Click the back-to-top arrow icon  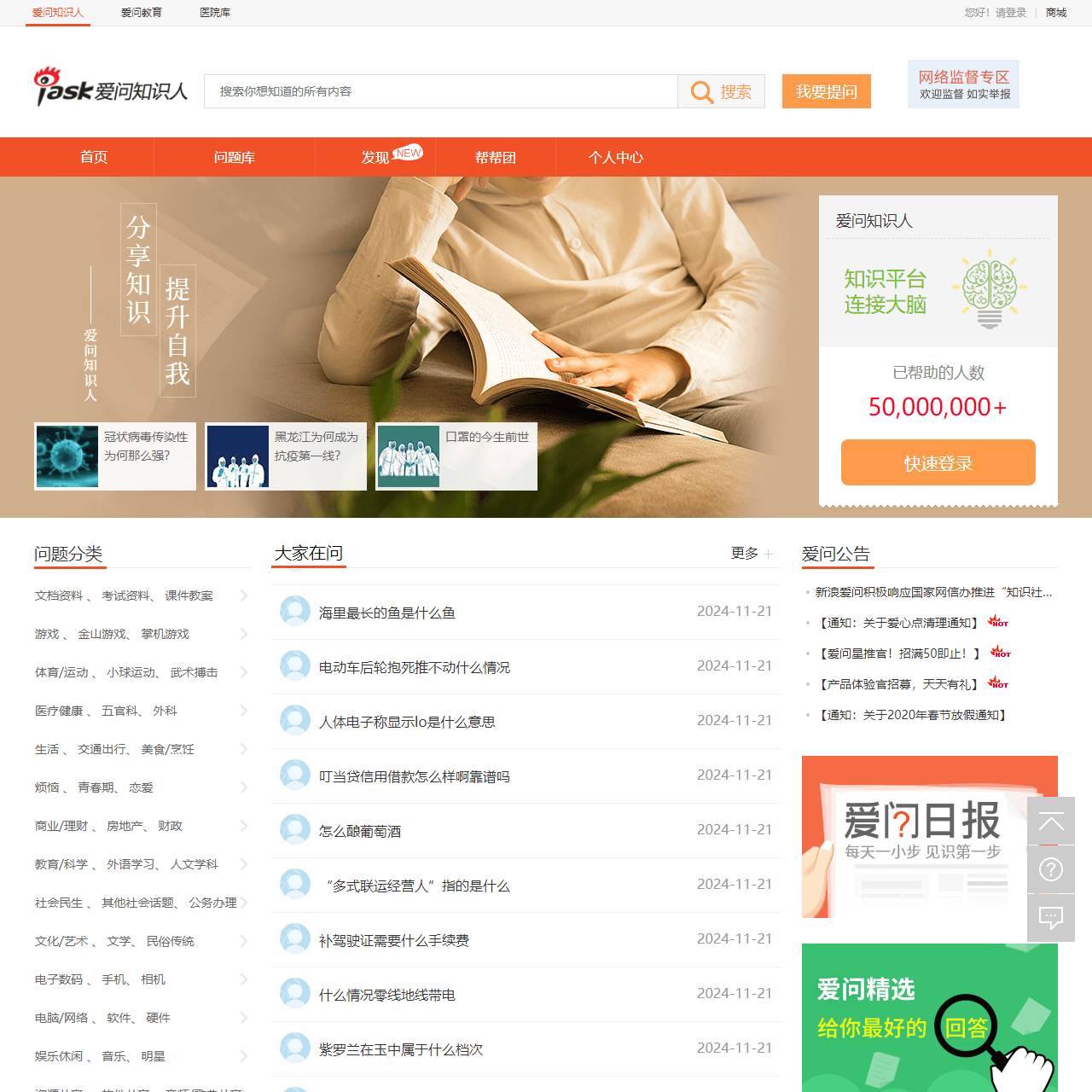tap(1051, 821)
